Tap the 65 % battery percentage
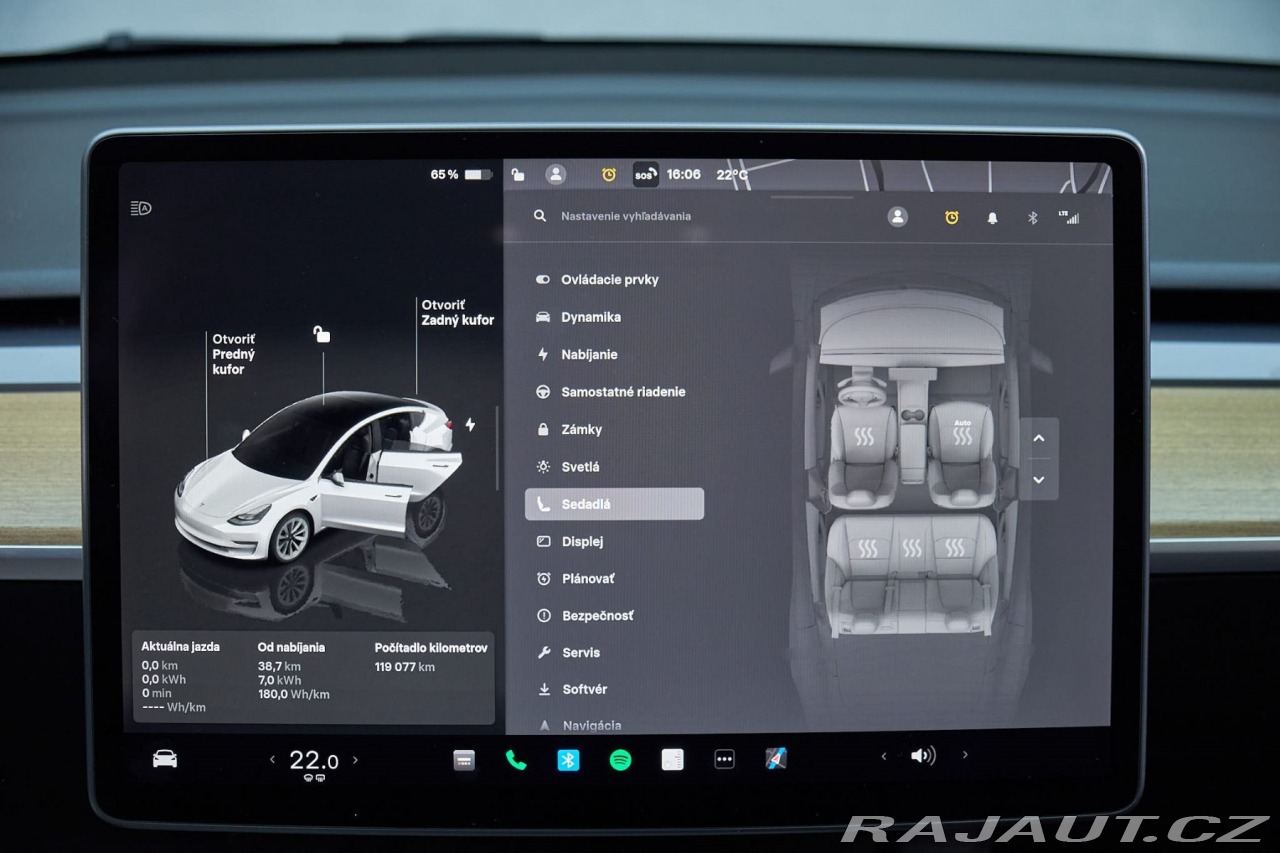This screenshot has width=1280, height=853. [x=445, y=175]
